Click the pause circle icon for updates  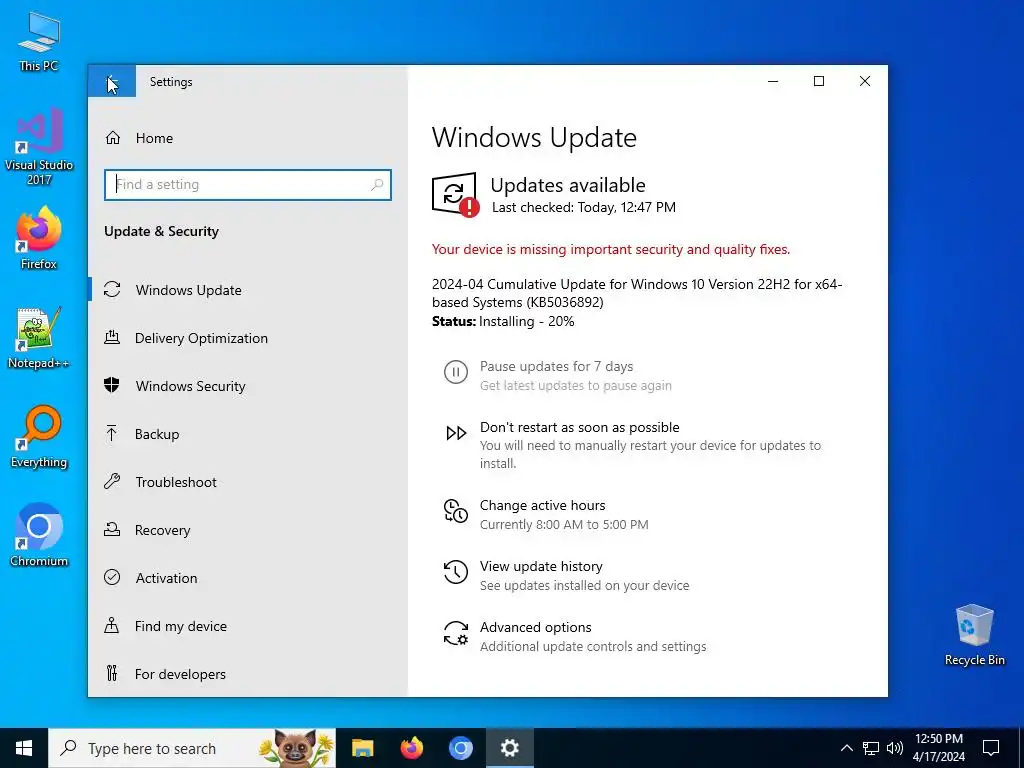(x=456, y=373)
